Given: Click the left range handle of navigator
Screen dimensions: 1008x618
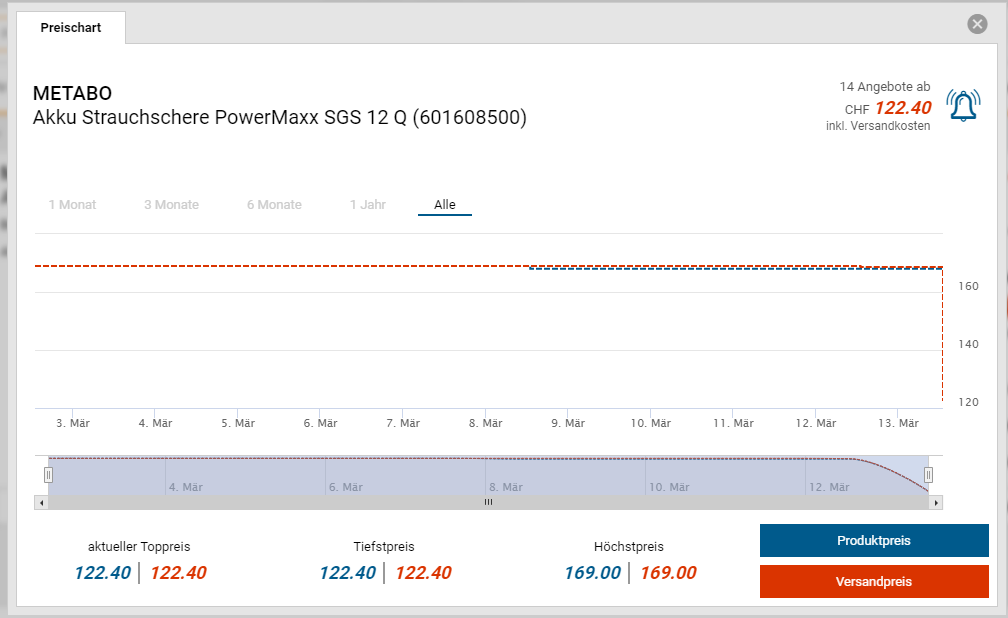Looking at the screenshot, I should click(x=48, y=475).
